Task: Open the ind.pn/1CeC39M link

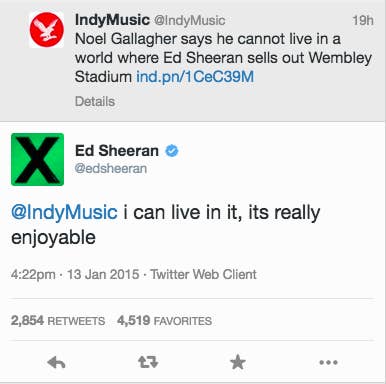Action: tap(195, 77)
